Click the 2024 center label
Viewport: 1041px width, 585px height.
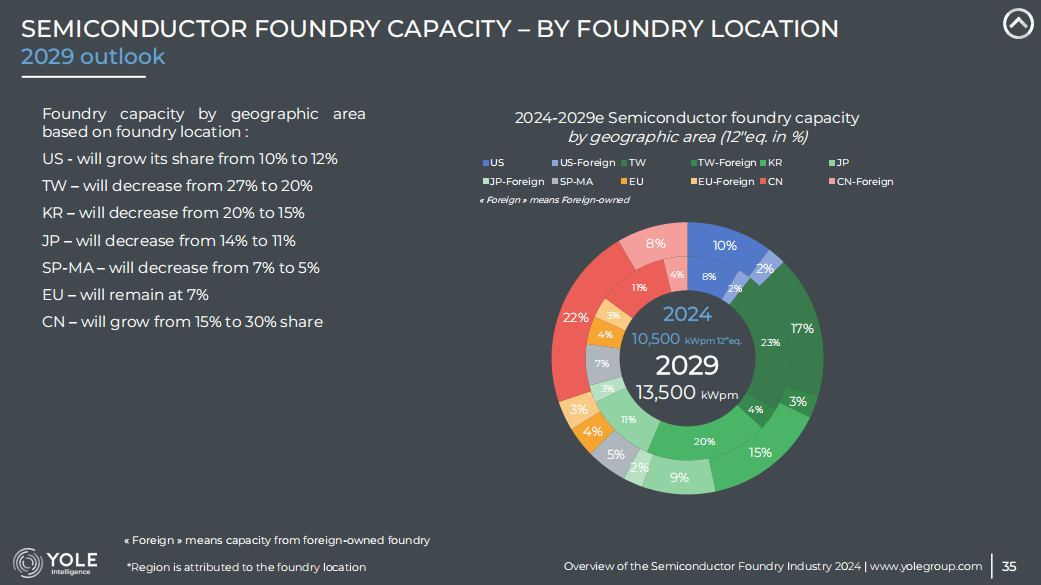686,314
